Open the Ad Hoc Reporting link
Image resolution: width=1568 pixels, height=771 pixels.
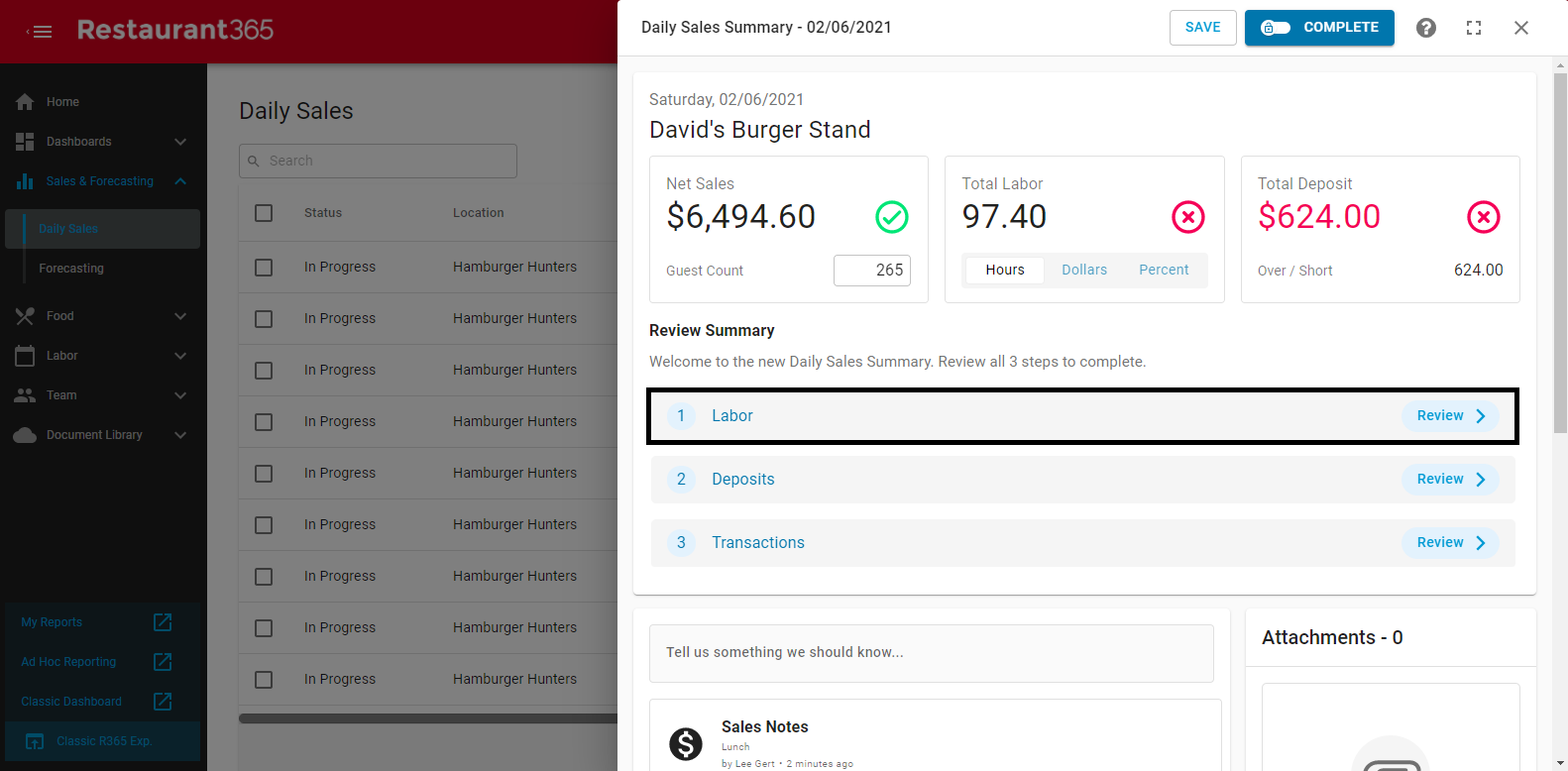(68, 662)
